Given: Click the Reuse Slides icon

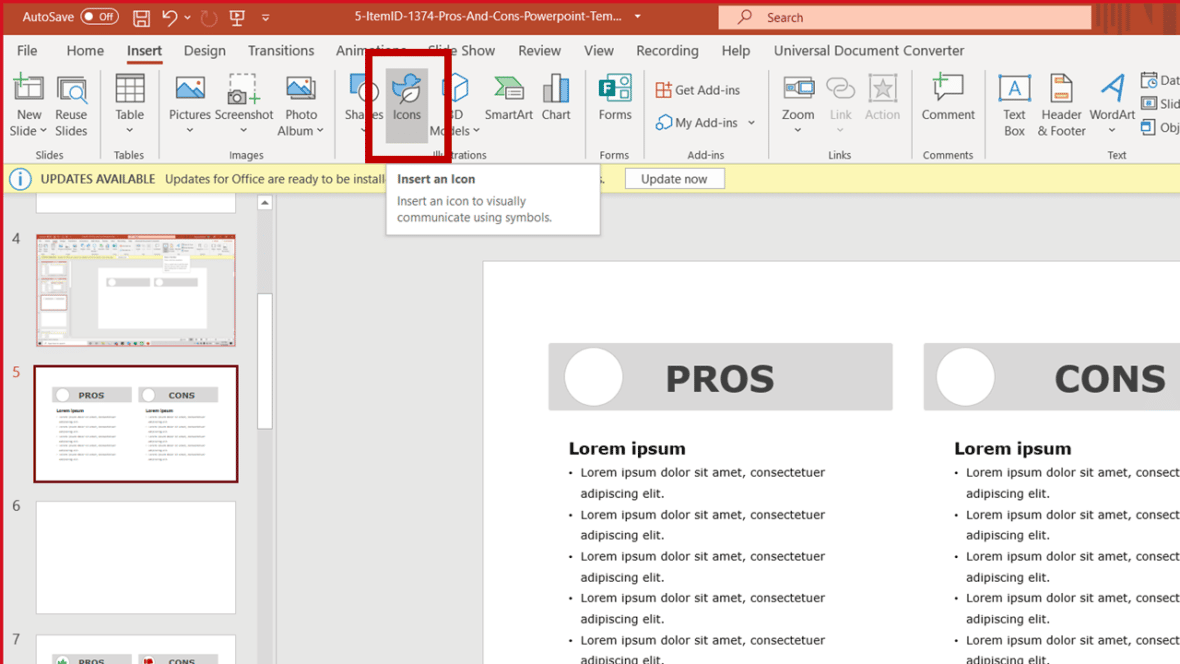Looking at the screenshot, I should point(71,105).
